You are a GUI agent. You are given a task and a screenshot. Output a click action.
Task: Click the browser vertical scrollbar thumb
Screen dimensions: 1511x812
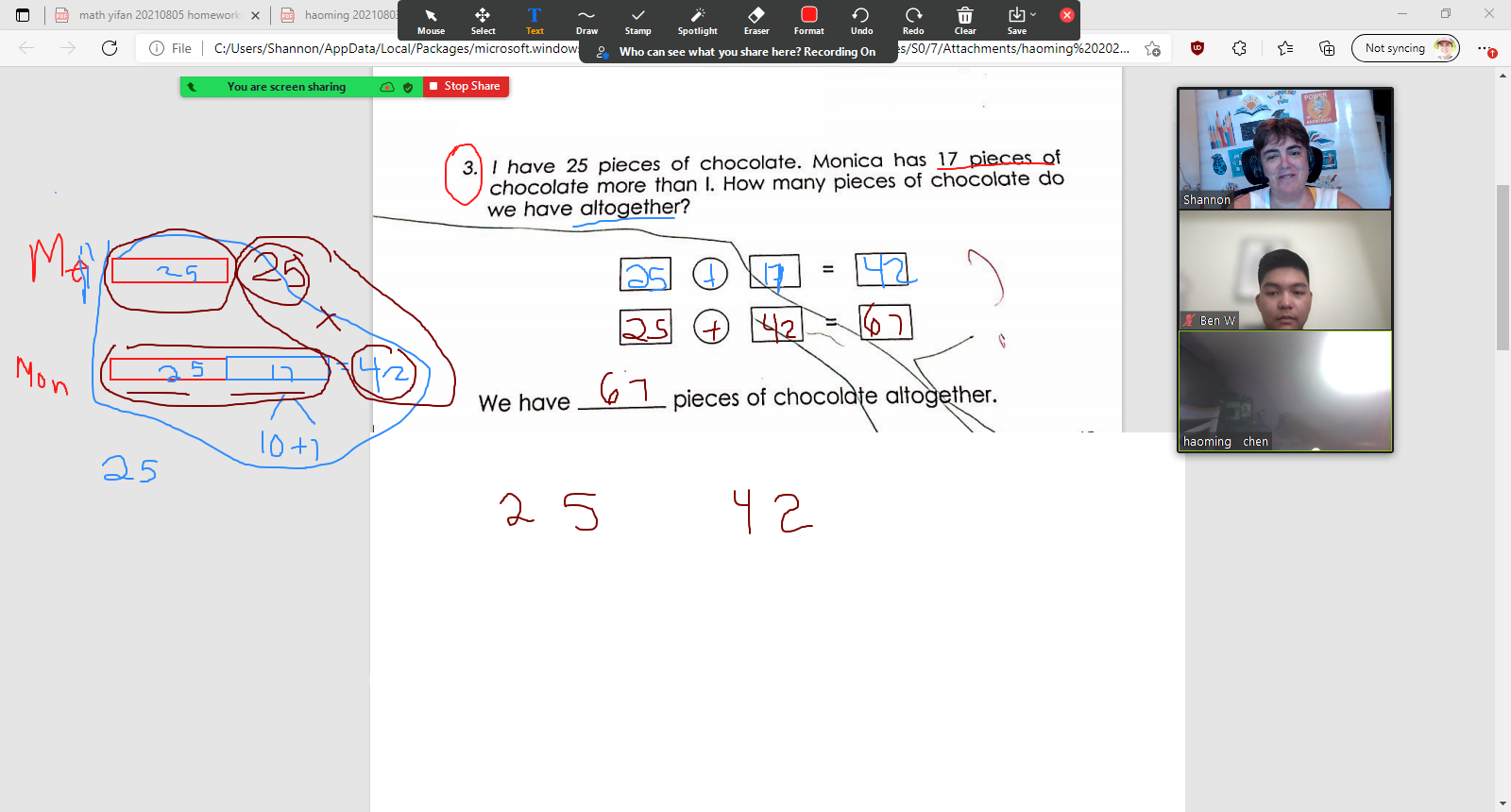point(1503,268)
